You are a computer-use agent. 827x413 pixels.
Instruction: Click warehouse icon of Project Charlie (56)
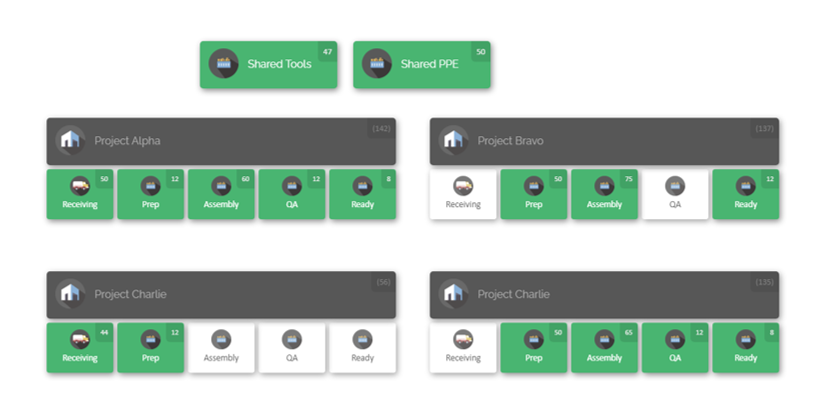pos(70,294)
